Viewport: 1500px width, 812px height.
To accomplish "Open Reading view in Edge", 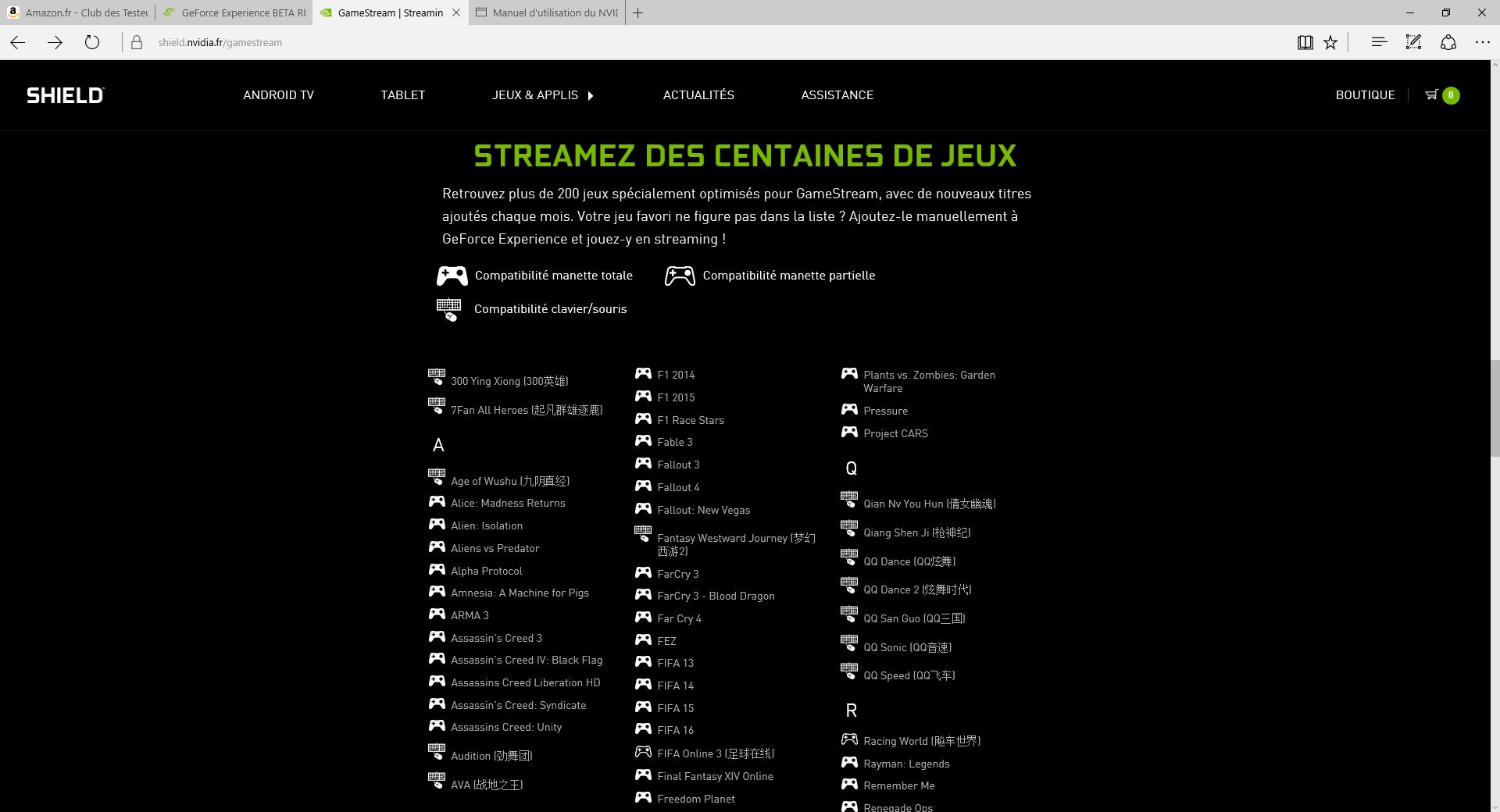I will click(x=1305, y=42).
